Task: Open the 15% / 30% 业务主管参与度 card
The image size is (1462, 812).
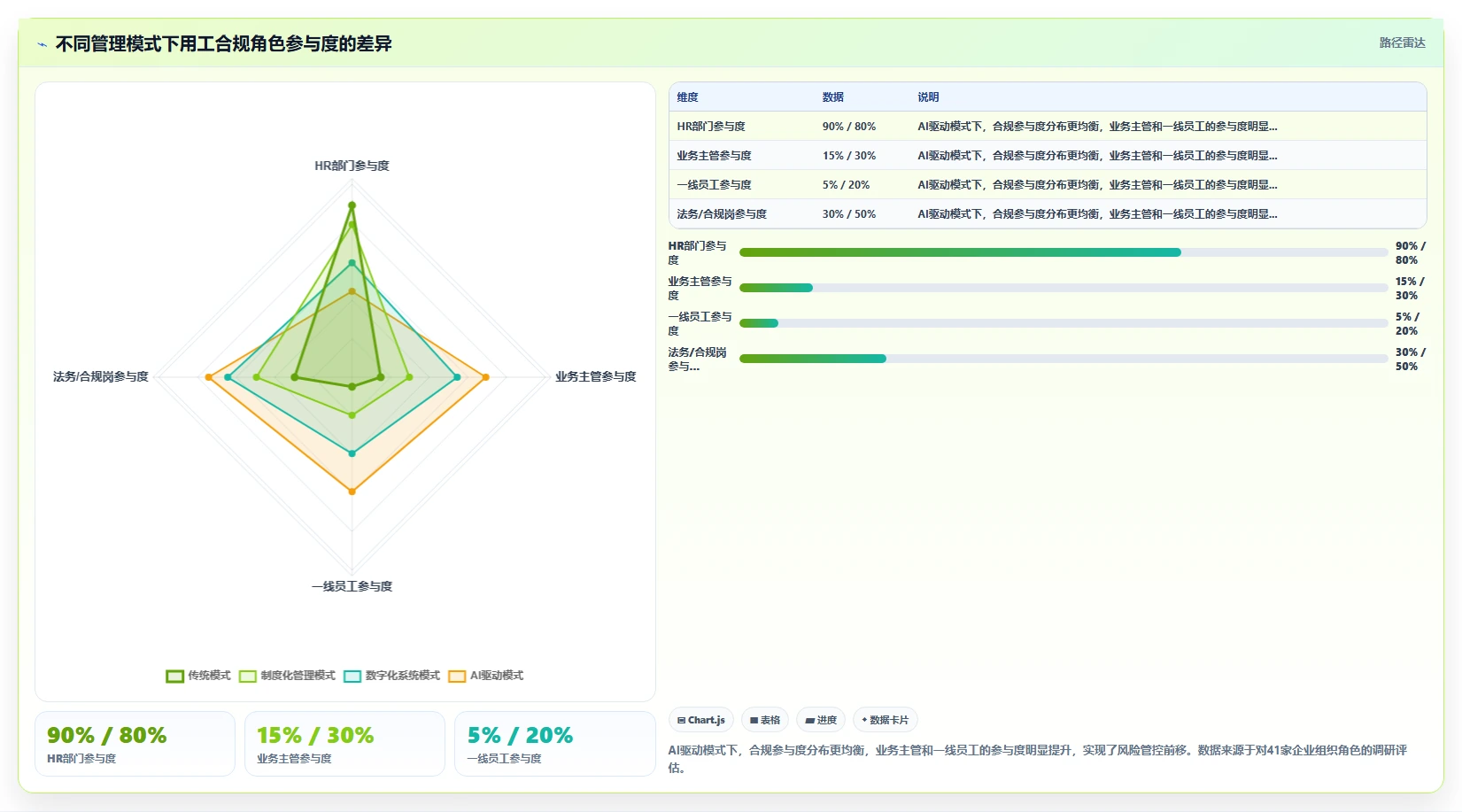Action: (x=344, y=744)
